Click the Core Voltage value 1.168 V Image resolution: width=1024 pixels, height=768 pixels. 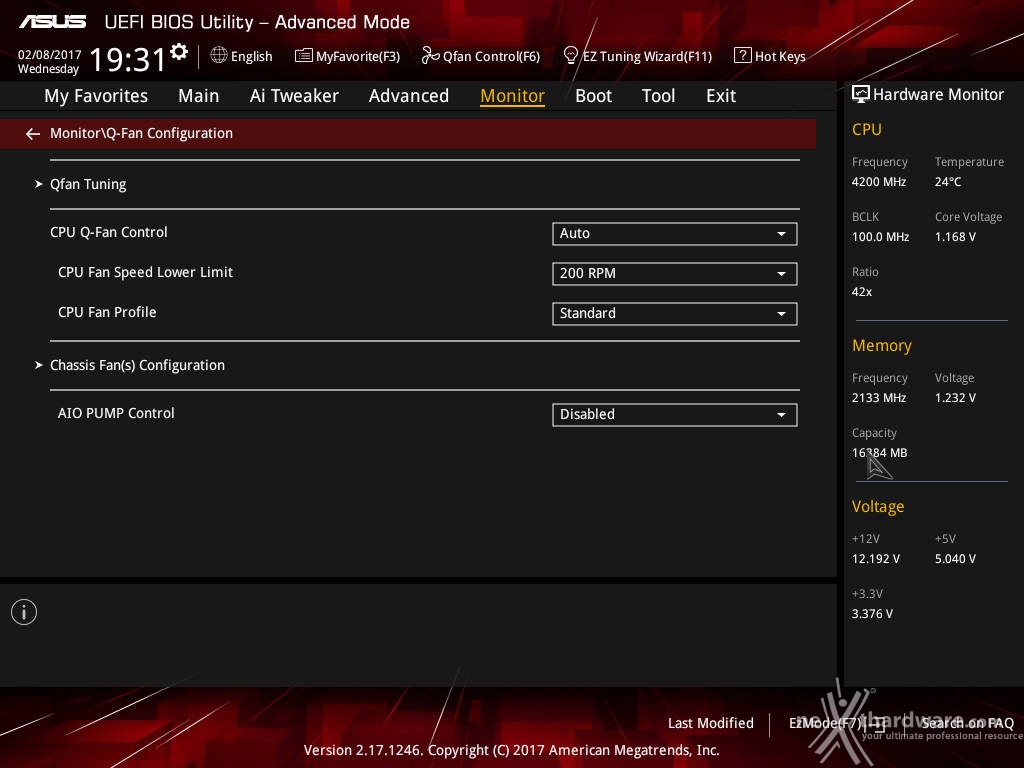coord(955,237)
